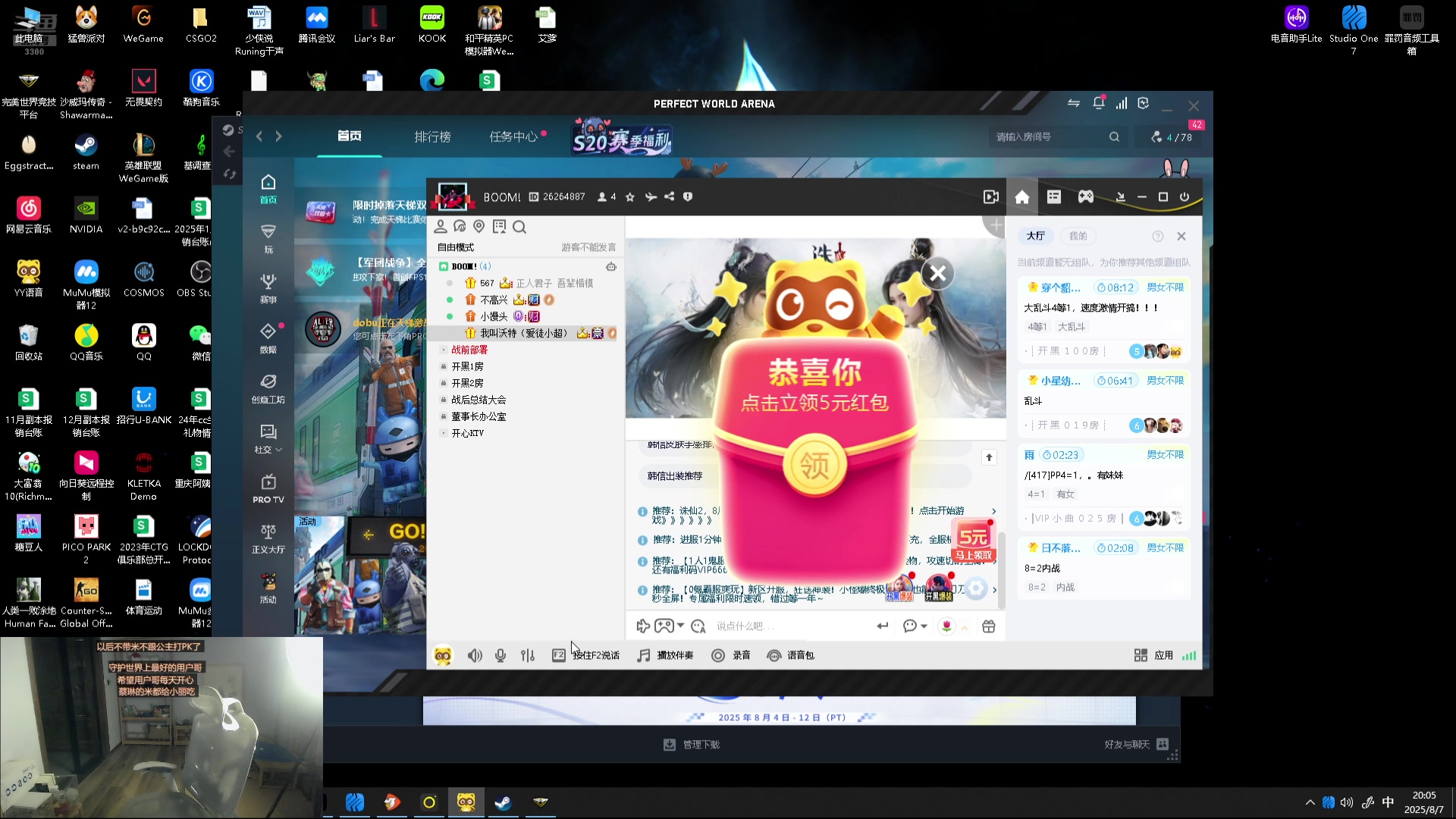Open 语音包 voice pack

point(791,656)
